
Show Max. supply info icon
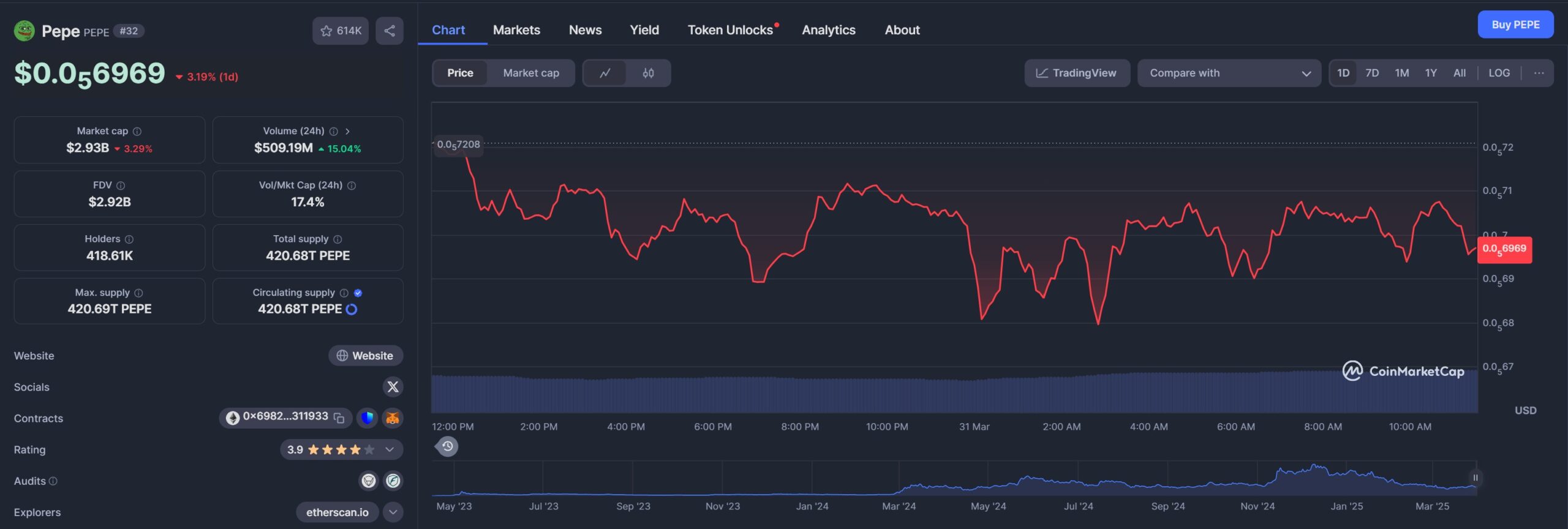click(138, 293)
